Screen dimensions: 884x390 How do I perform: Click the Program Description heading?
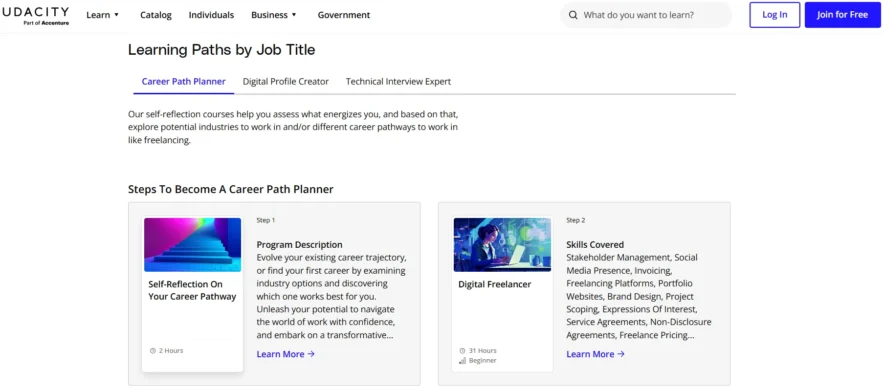299,245
